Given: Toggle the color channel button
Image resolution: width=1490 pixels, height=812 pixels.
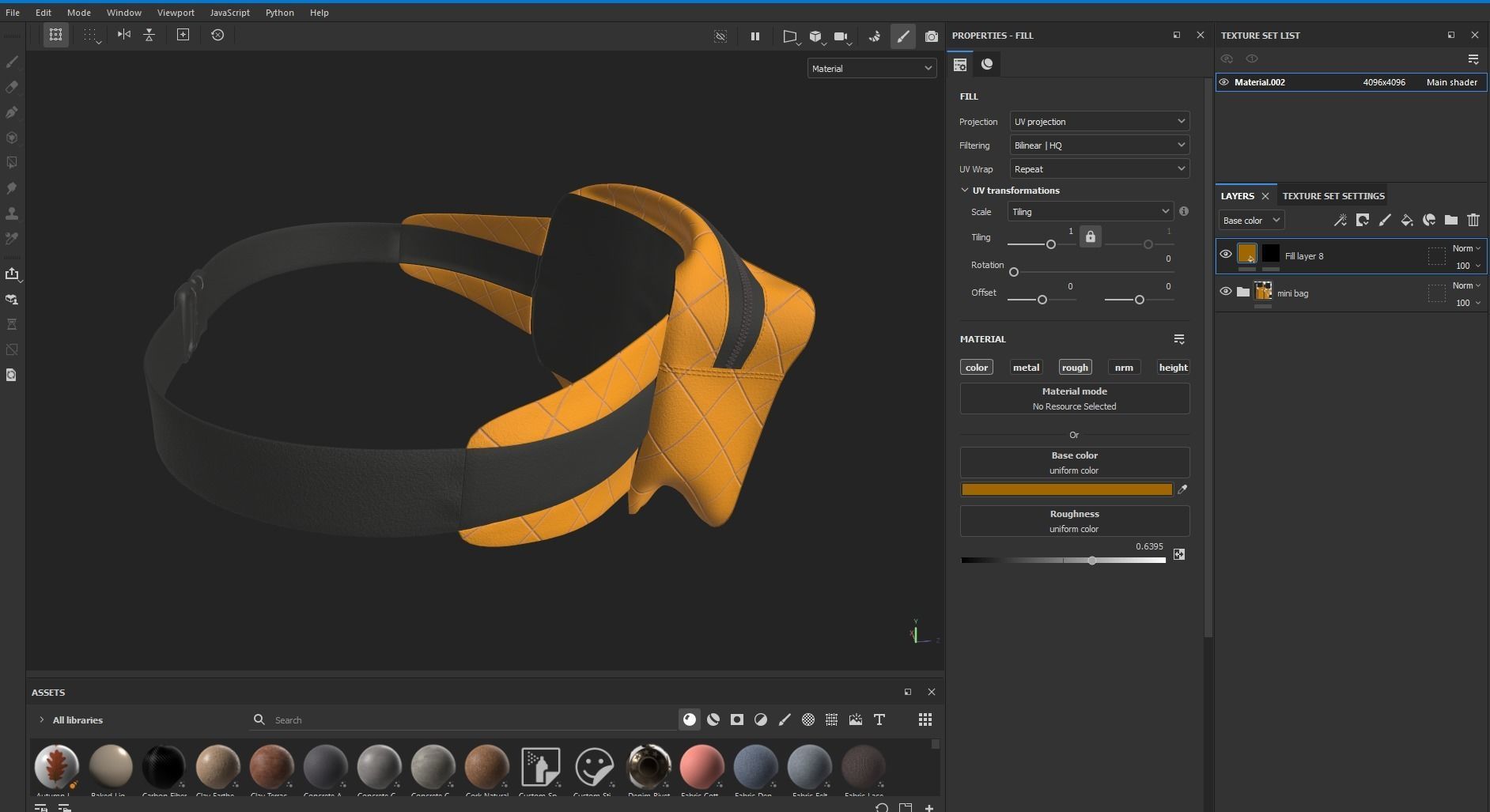Looking at the screenshot, I should (x=977, y=368).
